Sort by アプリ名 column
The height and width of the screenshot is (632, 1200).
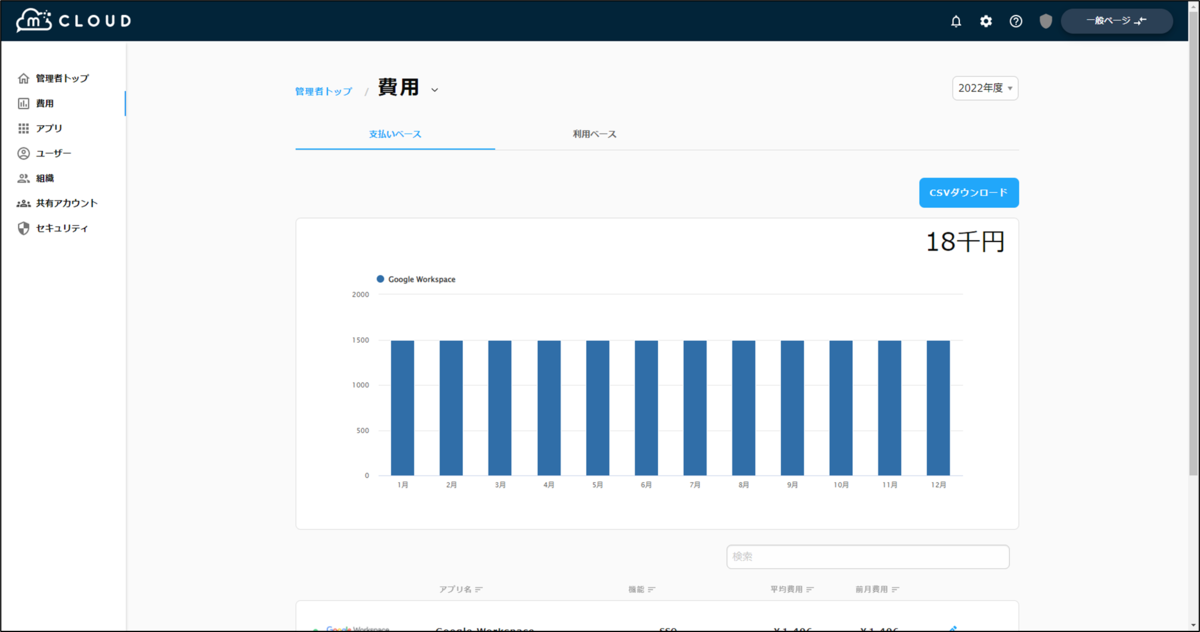[460, 589]
